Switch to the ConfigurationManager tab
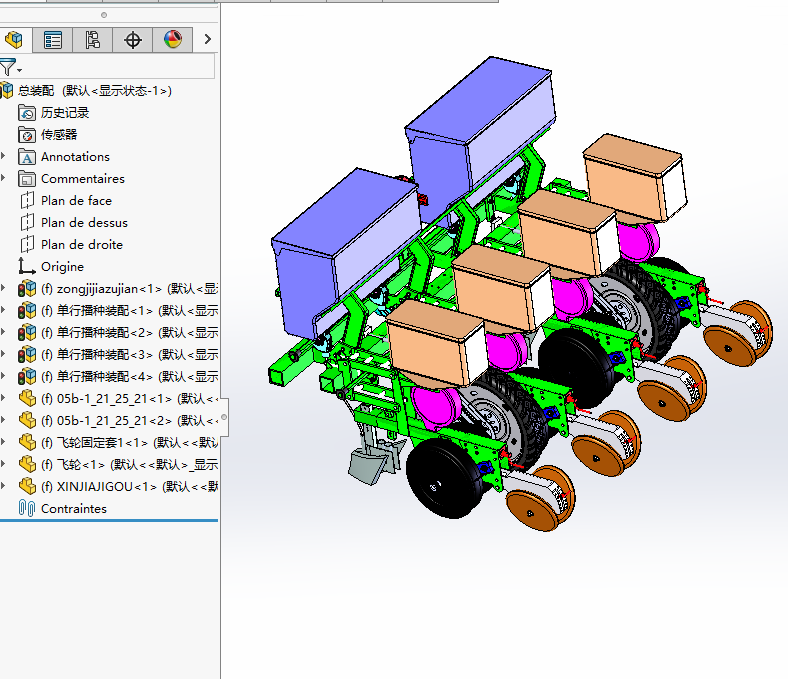788x679 pixels. pyautogui.click(x=92, y=39)
